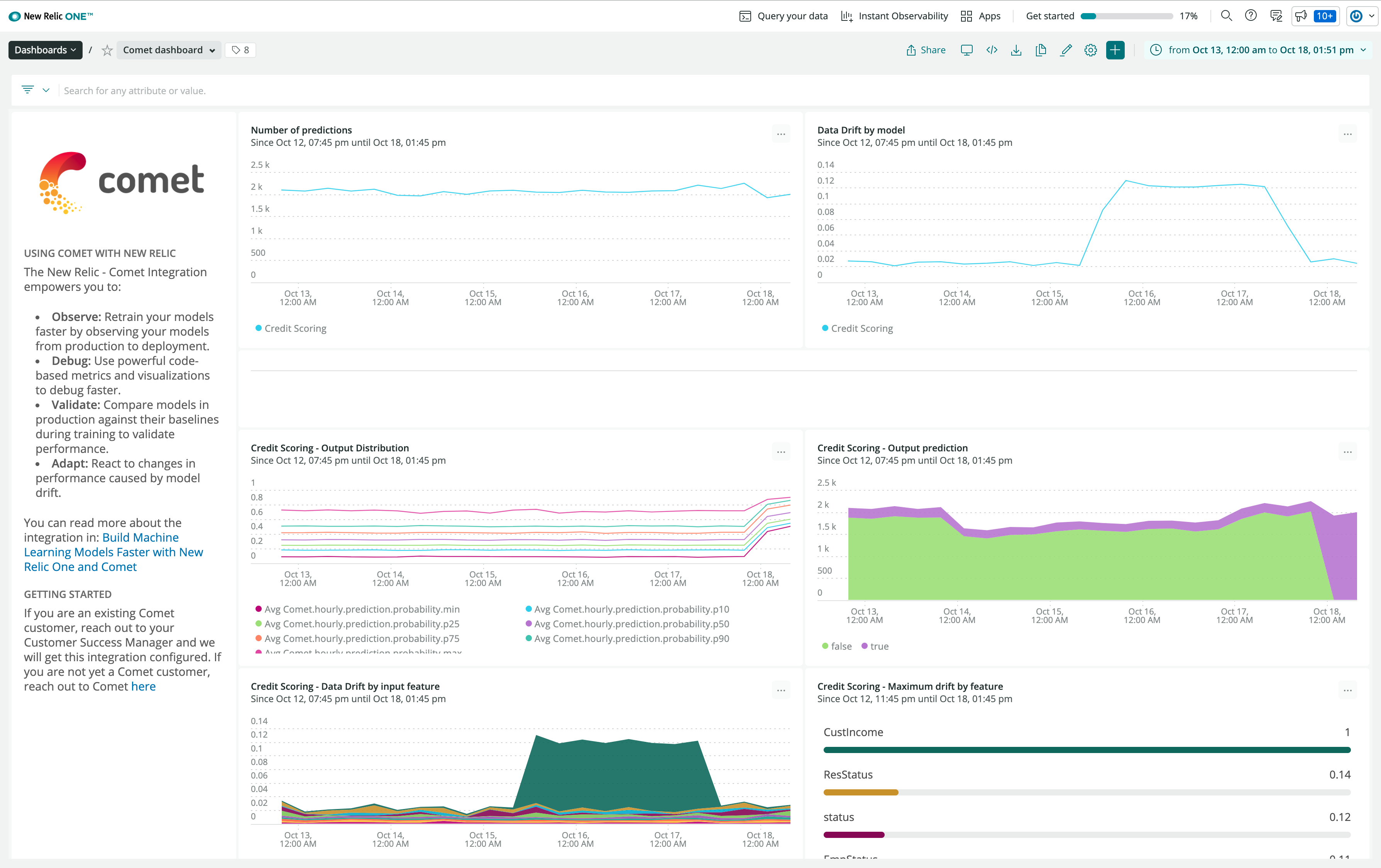Viewport: 1381px width, 868px height.
Task: Favorite dashboard with the star icon
Action: pyautogui.click(x=107, y=51)
